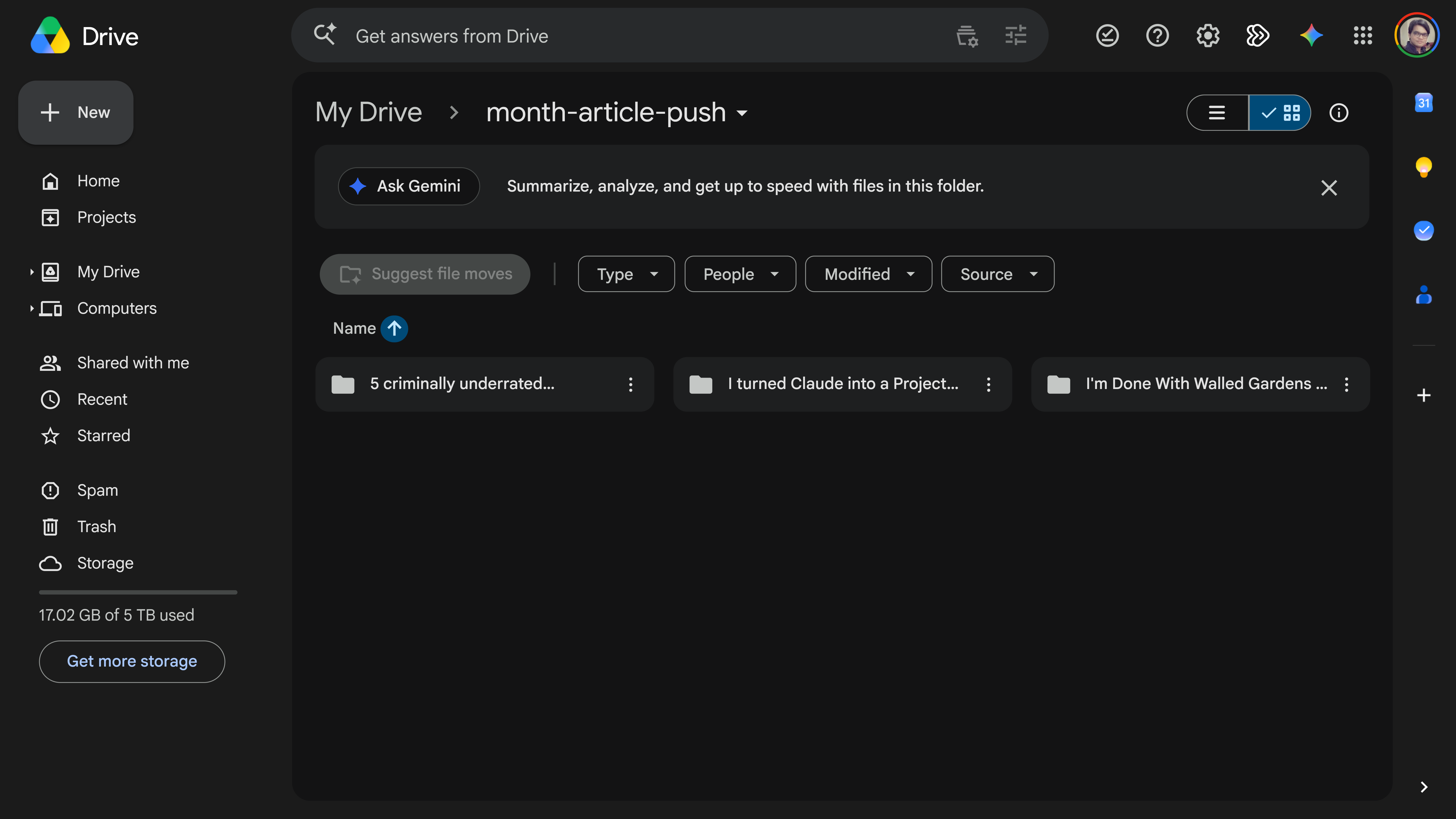This screenshot has width=1456, height=819.
Task: Open advanced search options sliders
Action: point(1016,36)
